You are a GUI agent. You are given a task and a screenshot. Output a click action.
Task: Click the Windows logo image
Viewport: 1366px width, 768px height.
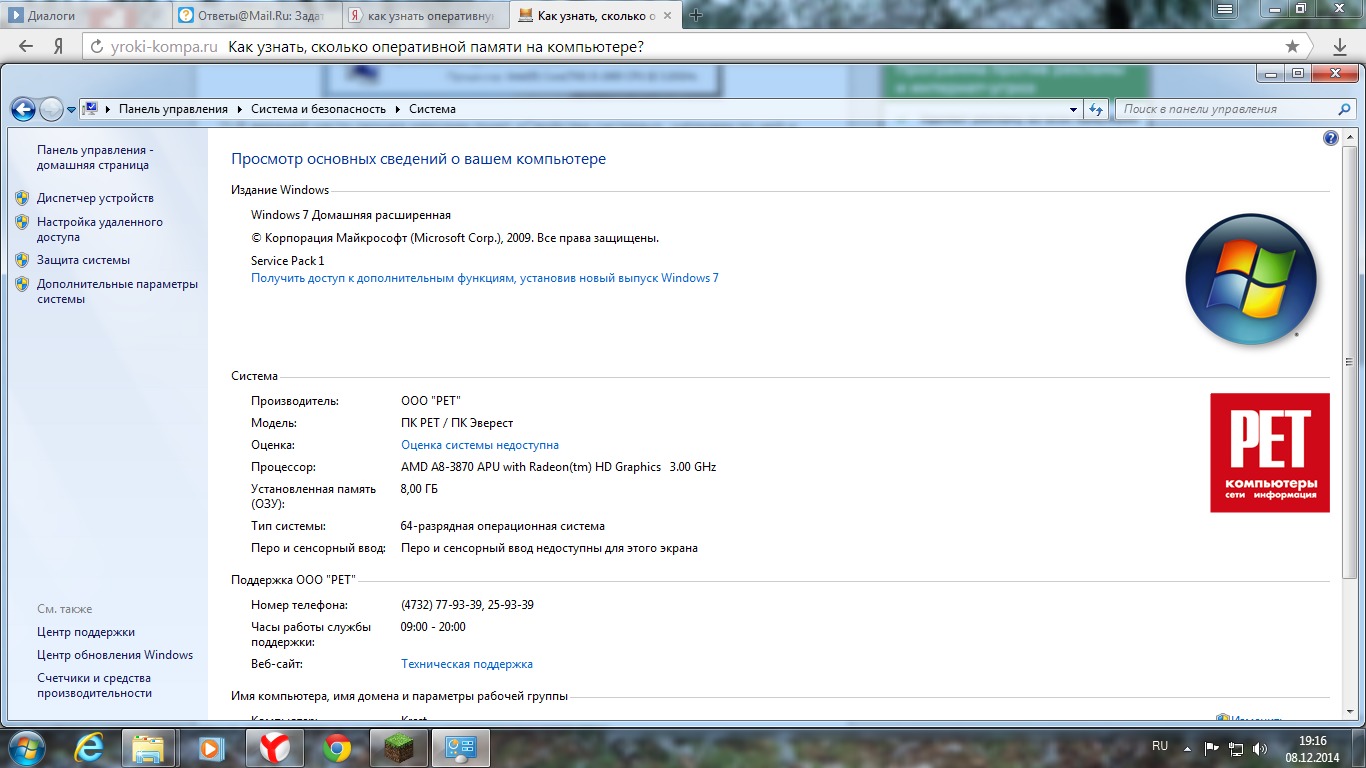point(1251,279)
